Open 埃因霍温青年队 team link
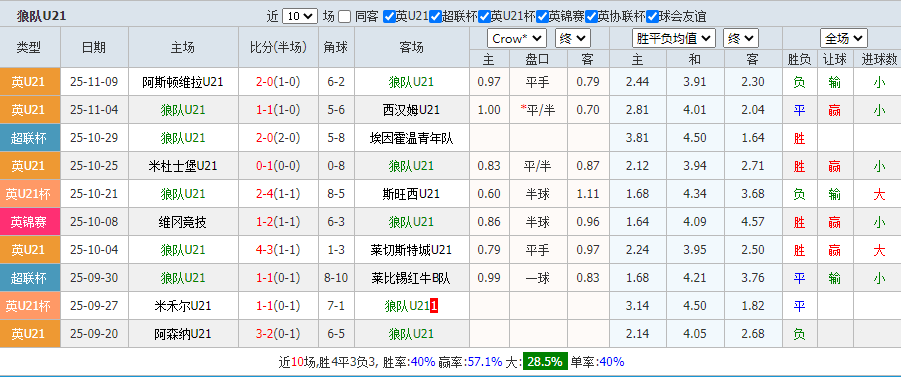The height and width of the screenshot is (377, 901). (411, 138)
